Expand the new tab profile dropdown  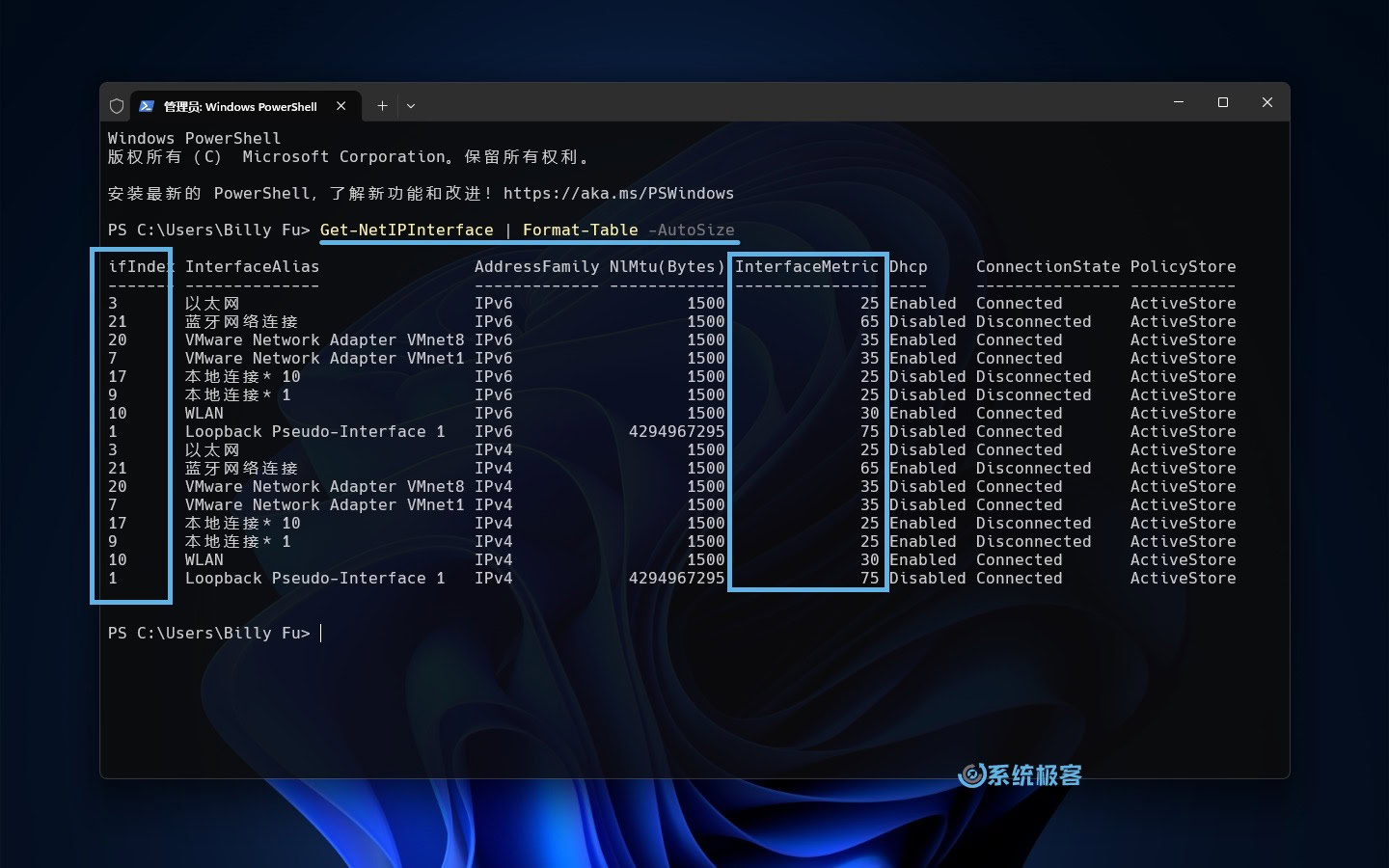411,106
